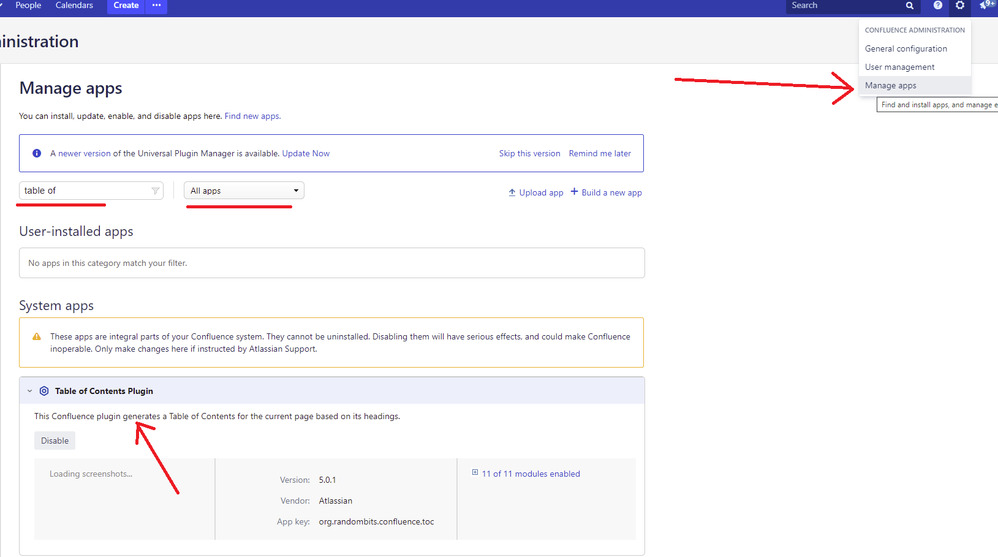The image size is (998, 557).
Task: Click the version value 5.0.1
Action: [327, 480]
